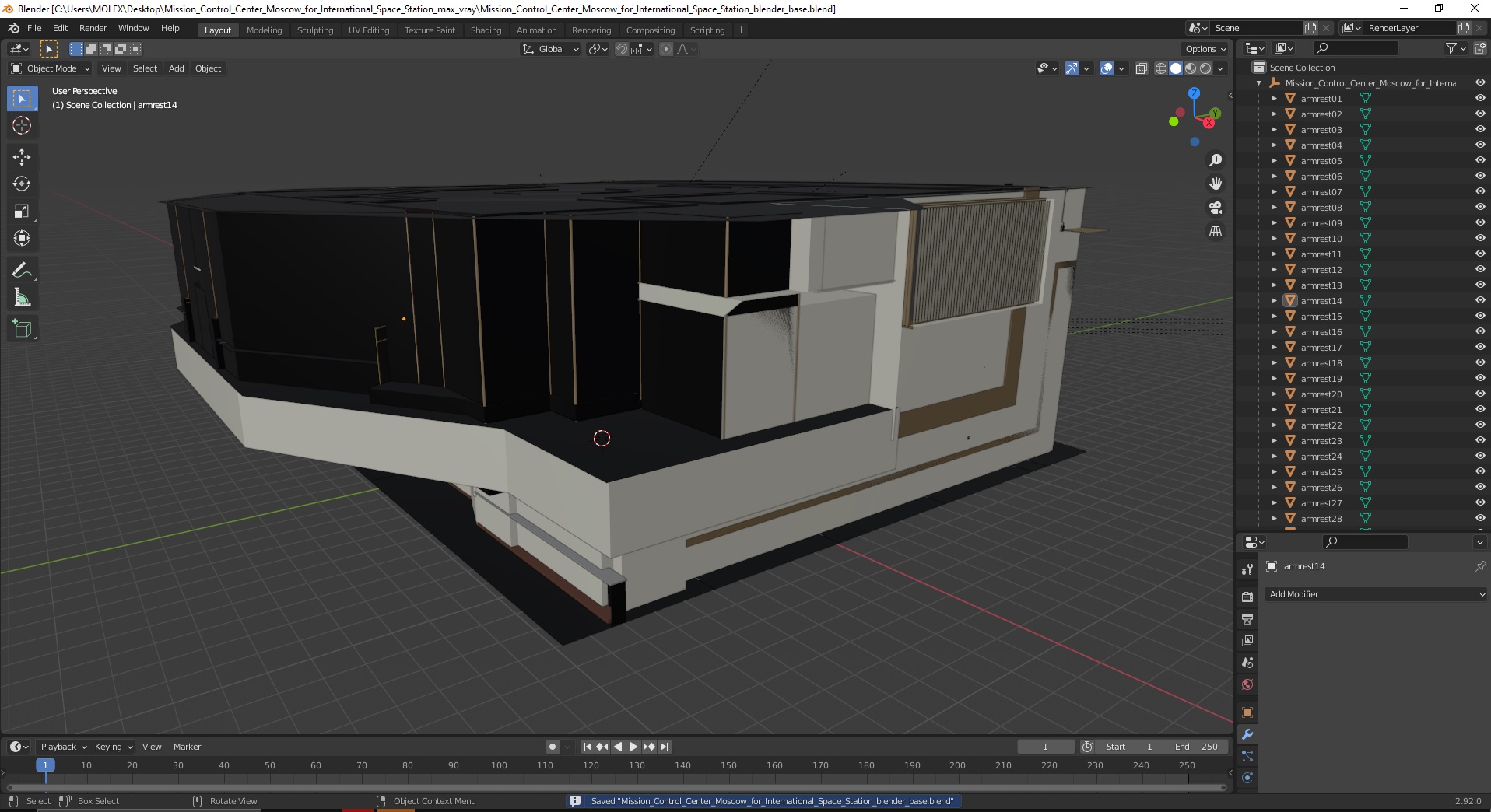The height and width of the screenshot is (812, 1491).
Task: Toggle visibility of armrest20
Action: click(x=1480, y=394)
